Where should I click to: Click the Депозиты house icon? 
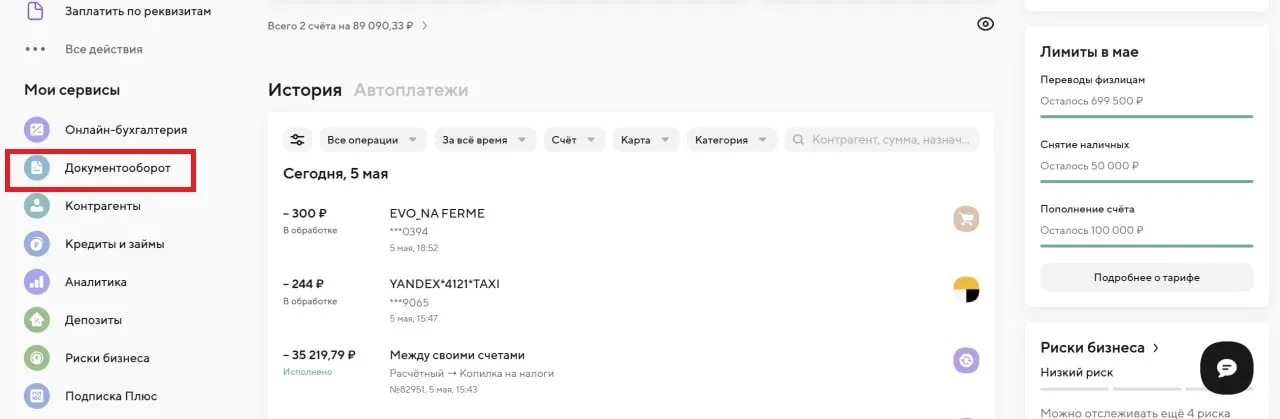[x=37, y=320]
